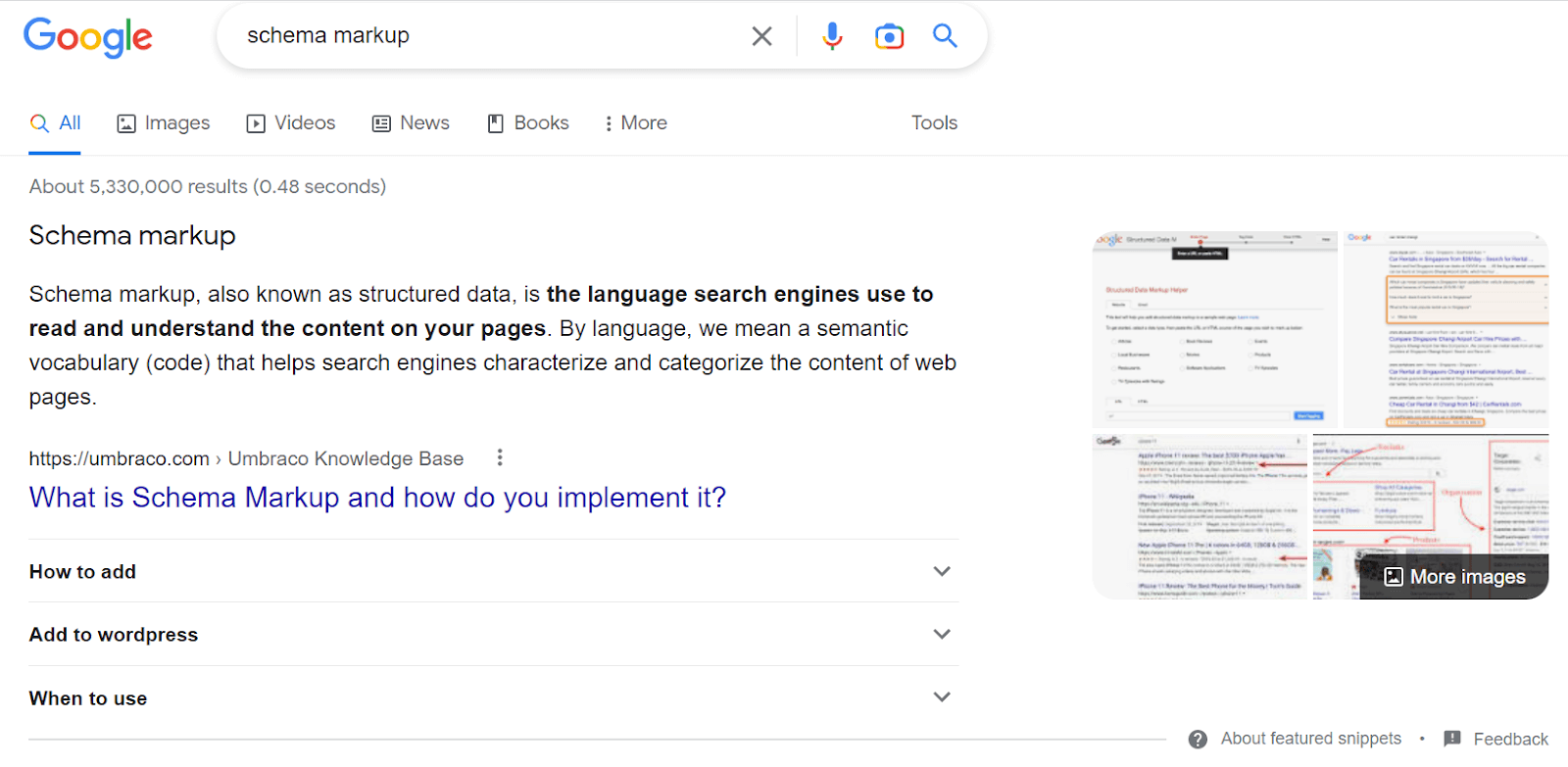Screen dimensions: 1568x767
Task: Open the top-right search results thumbnail image
Action: pyautogui.click(x=1445, y=330)
